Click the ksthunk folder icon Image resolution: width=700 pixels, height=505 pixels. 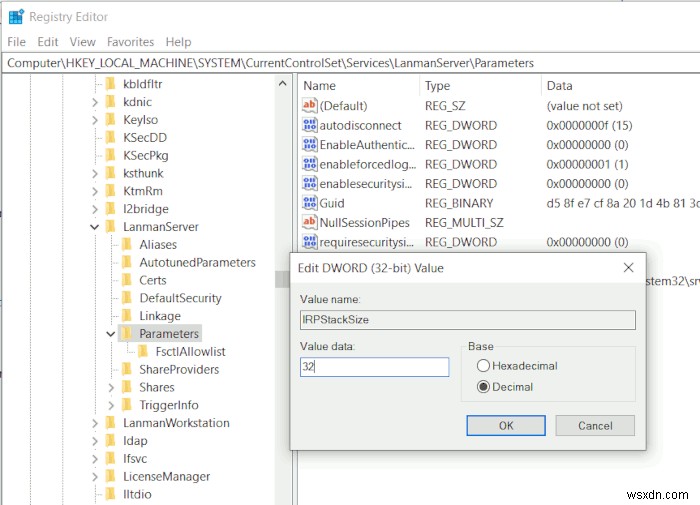tap(110, 173)
